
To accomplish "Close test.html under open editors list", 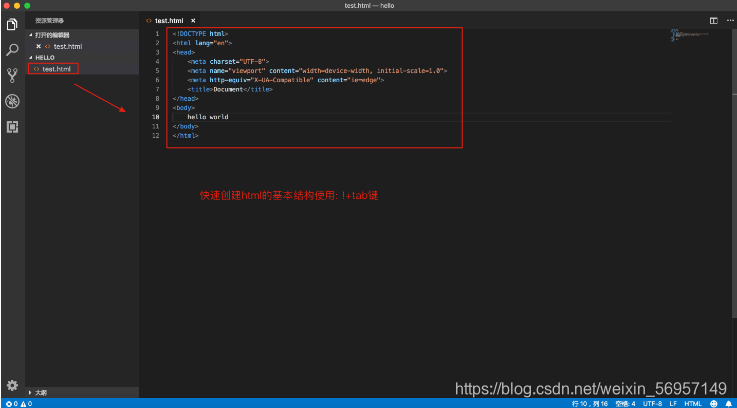I will click(39, 47).
